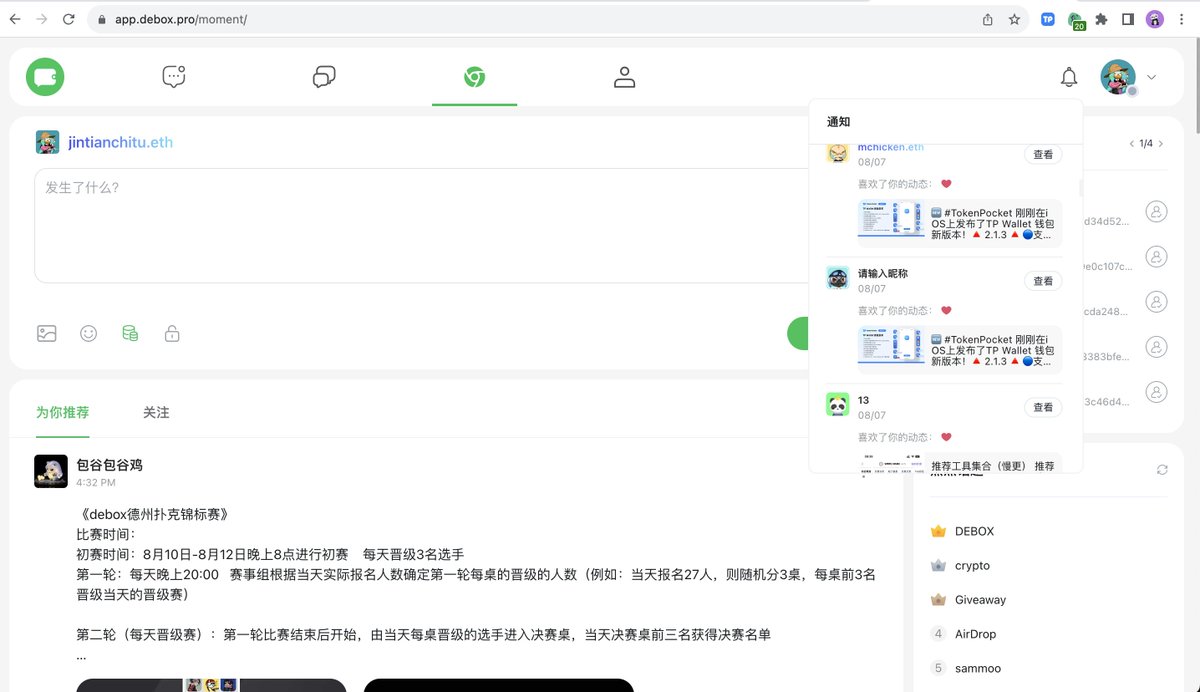Image resolution: width=1200 pixels, height=692 pixels.
Task: Click follow user icon next to 3383bfe address
Action: 1156,347
